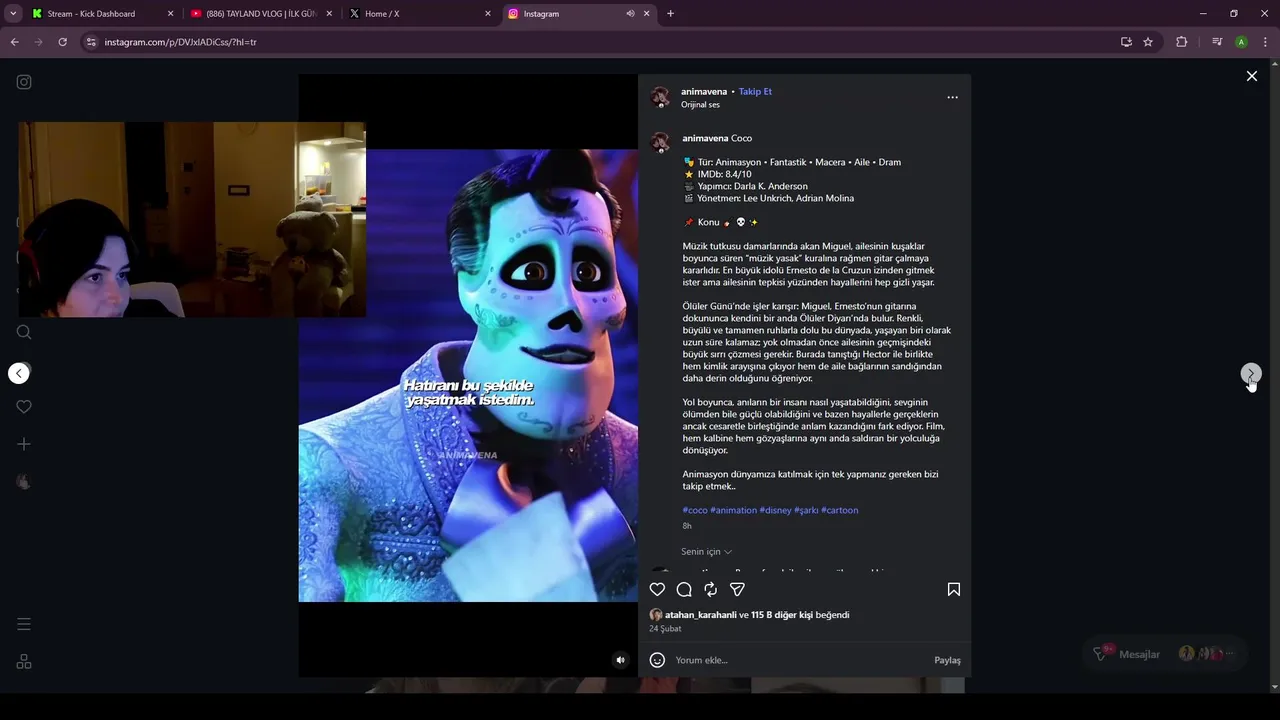
Task: Post comment with Paylaş button
Action: pyautogui.click(x=947, y=661)
